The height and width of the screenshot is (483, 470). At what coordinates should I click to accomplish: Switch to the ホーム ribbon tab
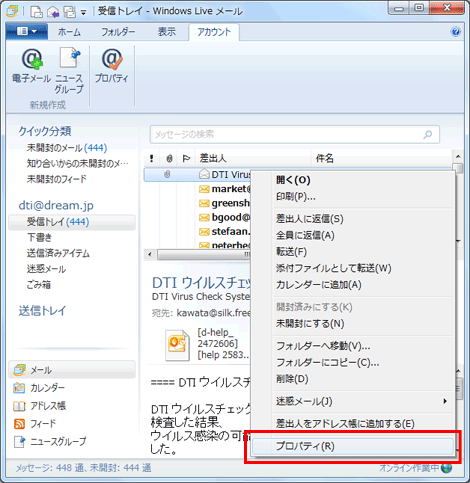[69, 32]
